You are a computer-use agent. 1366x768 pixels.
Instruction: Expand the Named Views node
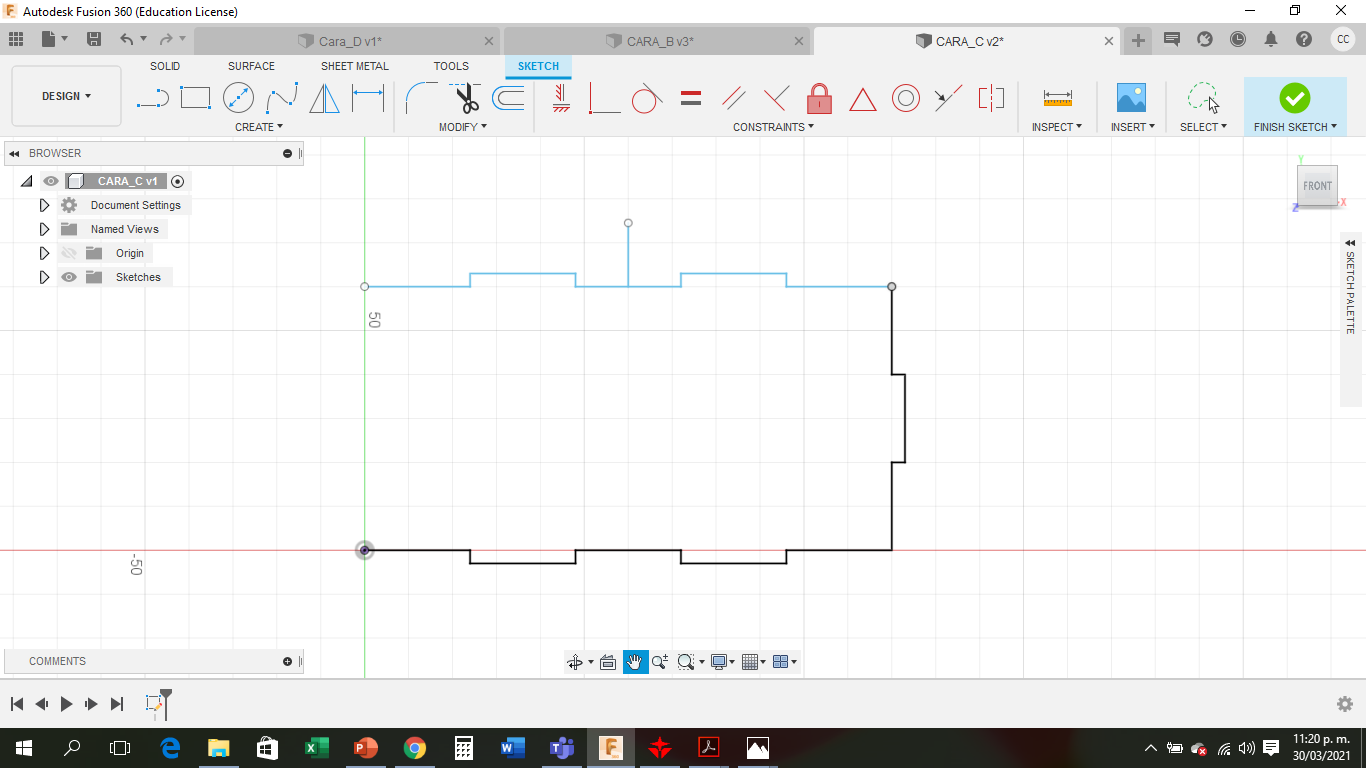coord(44,229)
